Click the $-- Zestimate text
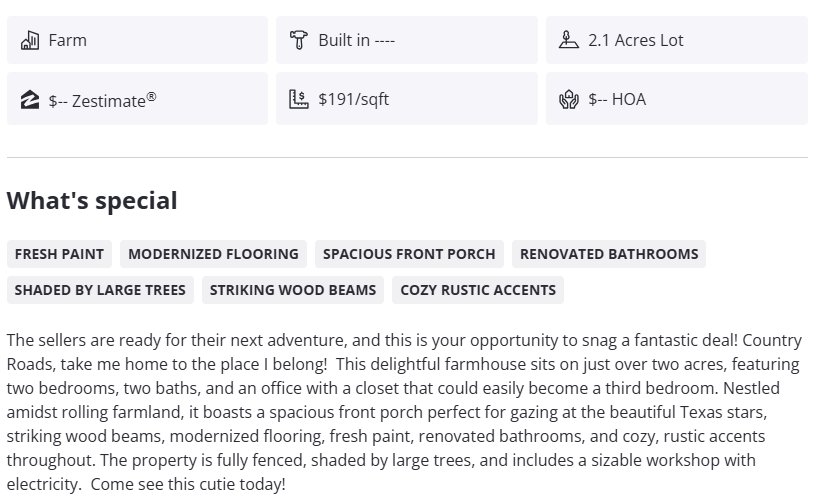The width and height of the screenshot is (816, 496). 102,100
